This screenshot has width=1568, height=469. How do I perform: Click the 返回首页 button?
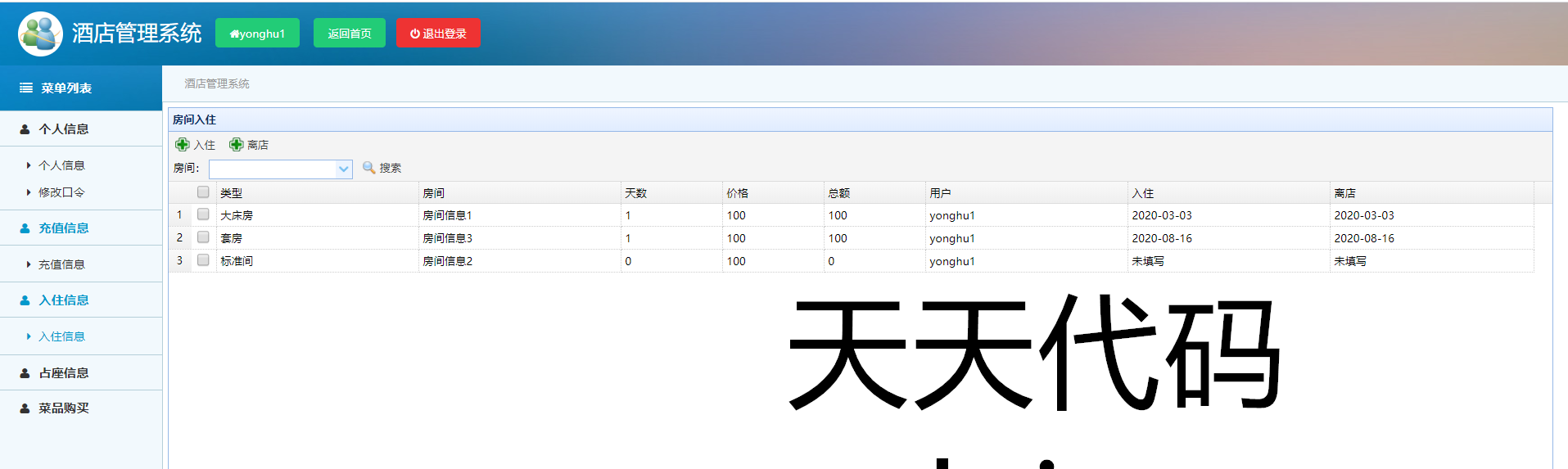point(350,34)
